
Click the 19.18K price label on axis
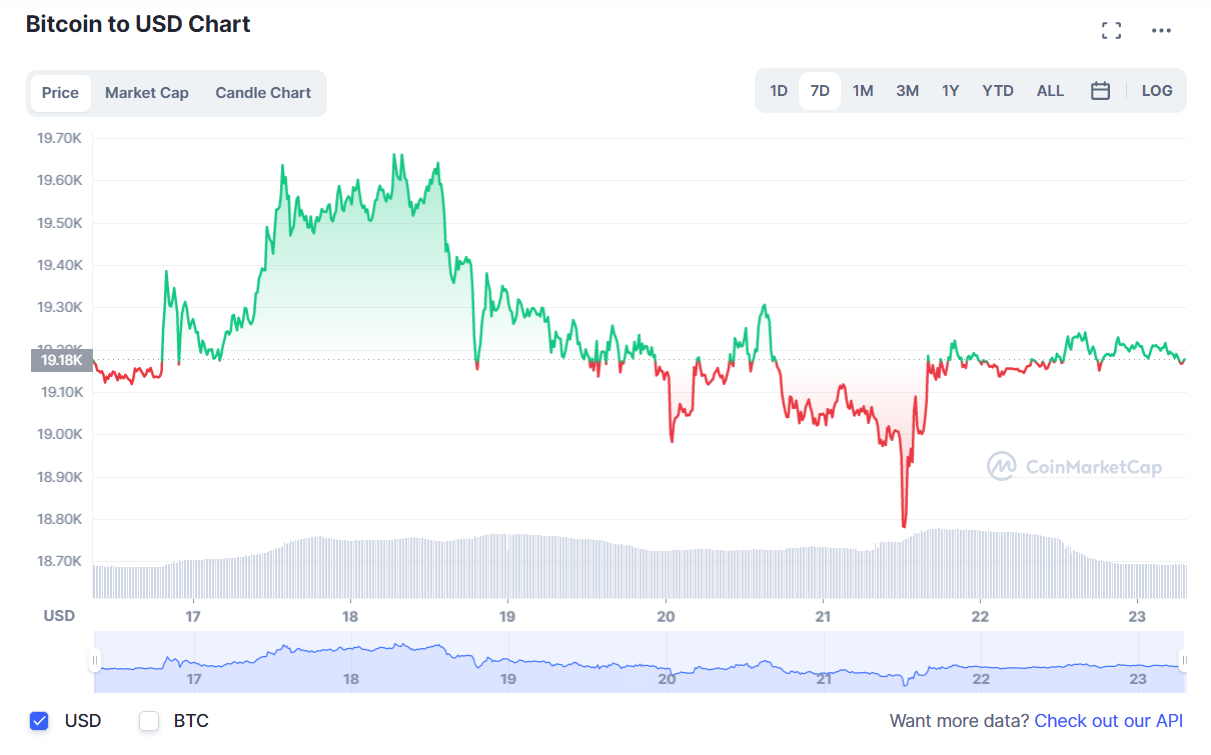coord(62,360)
